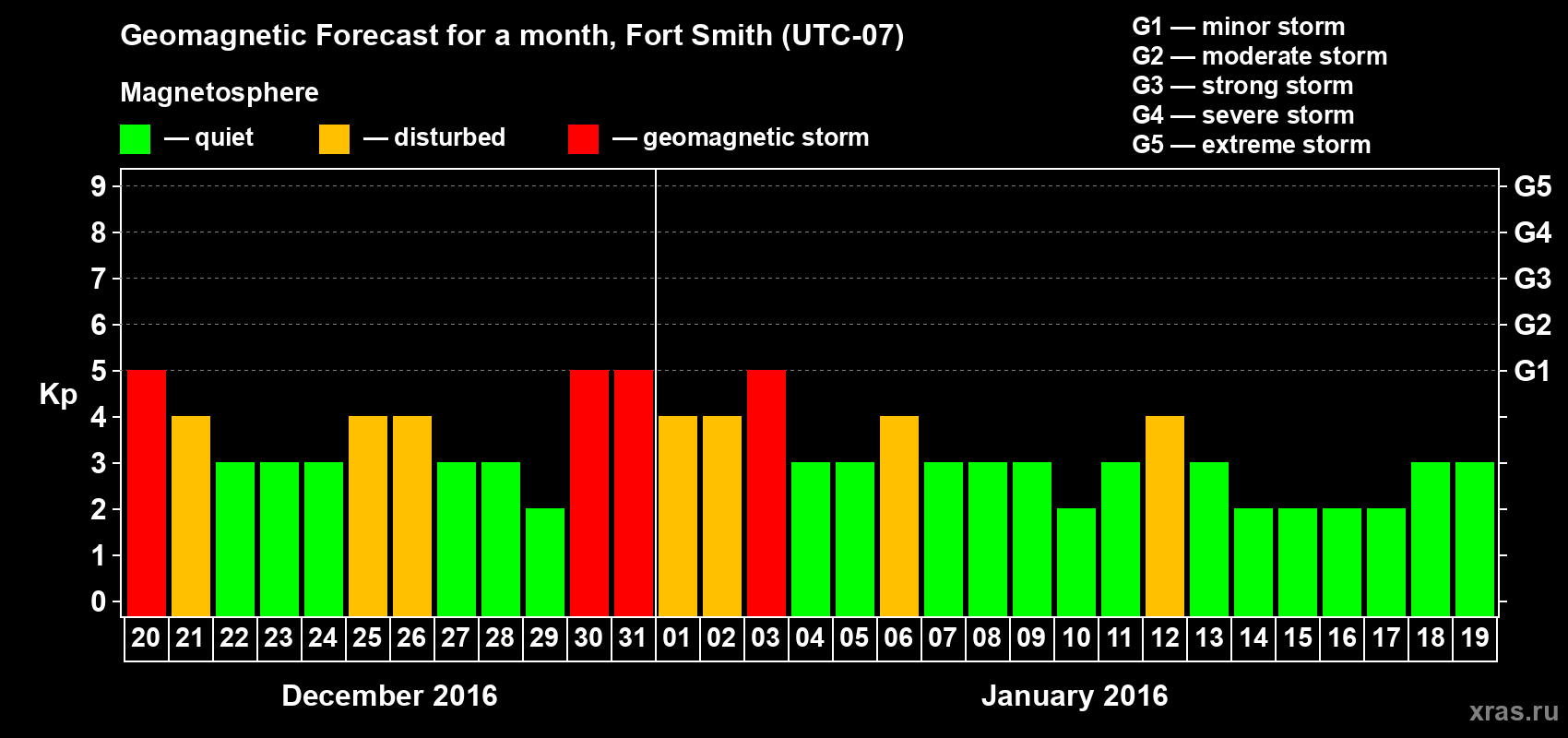The image size is (1568, 738).
Task: Click the red bar for December 20
Action: (147, 493)
